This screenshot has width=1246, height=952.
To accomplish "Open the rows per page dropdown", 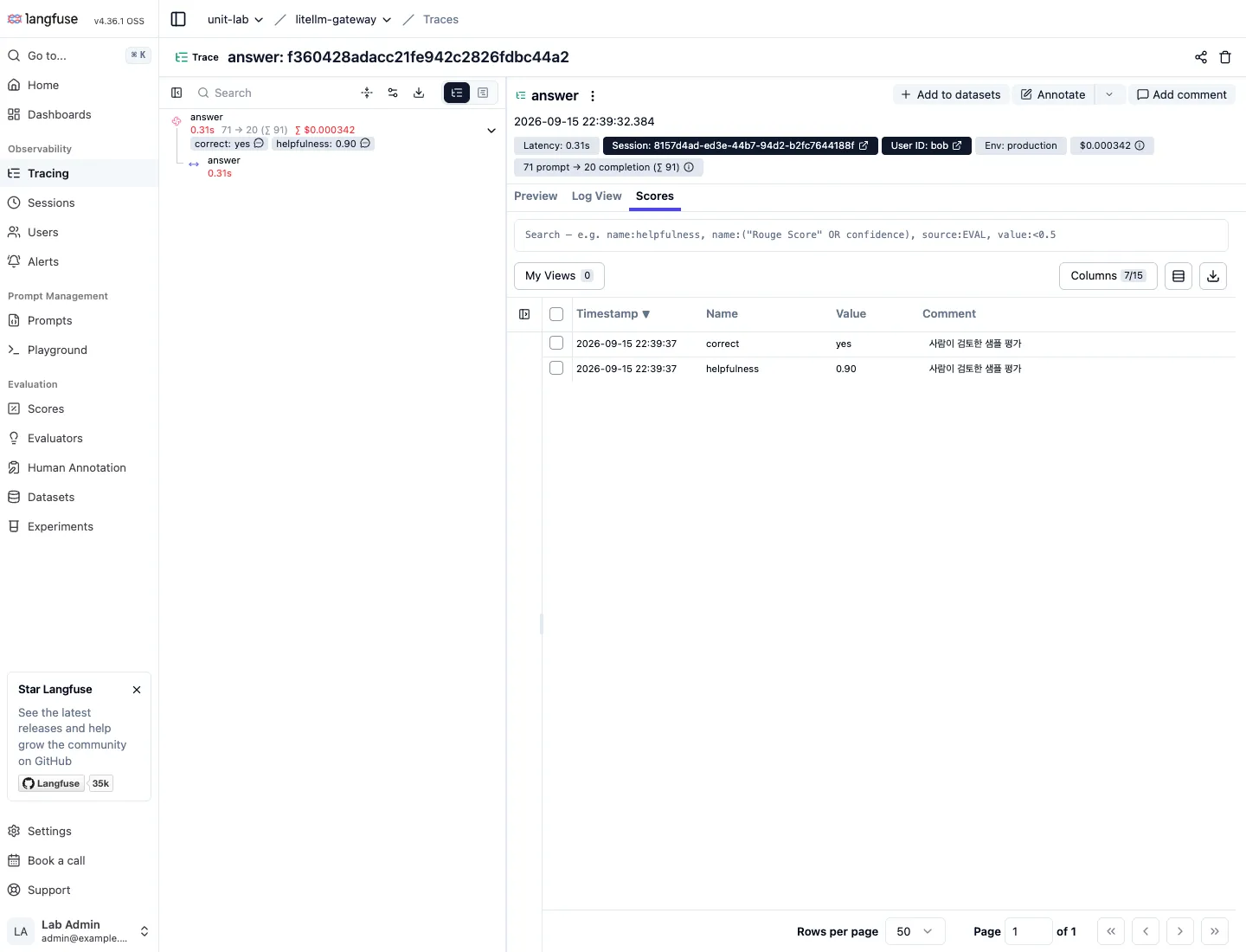I will point(915,931).
